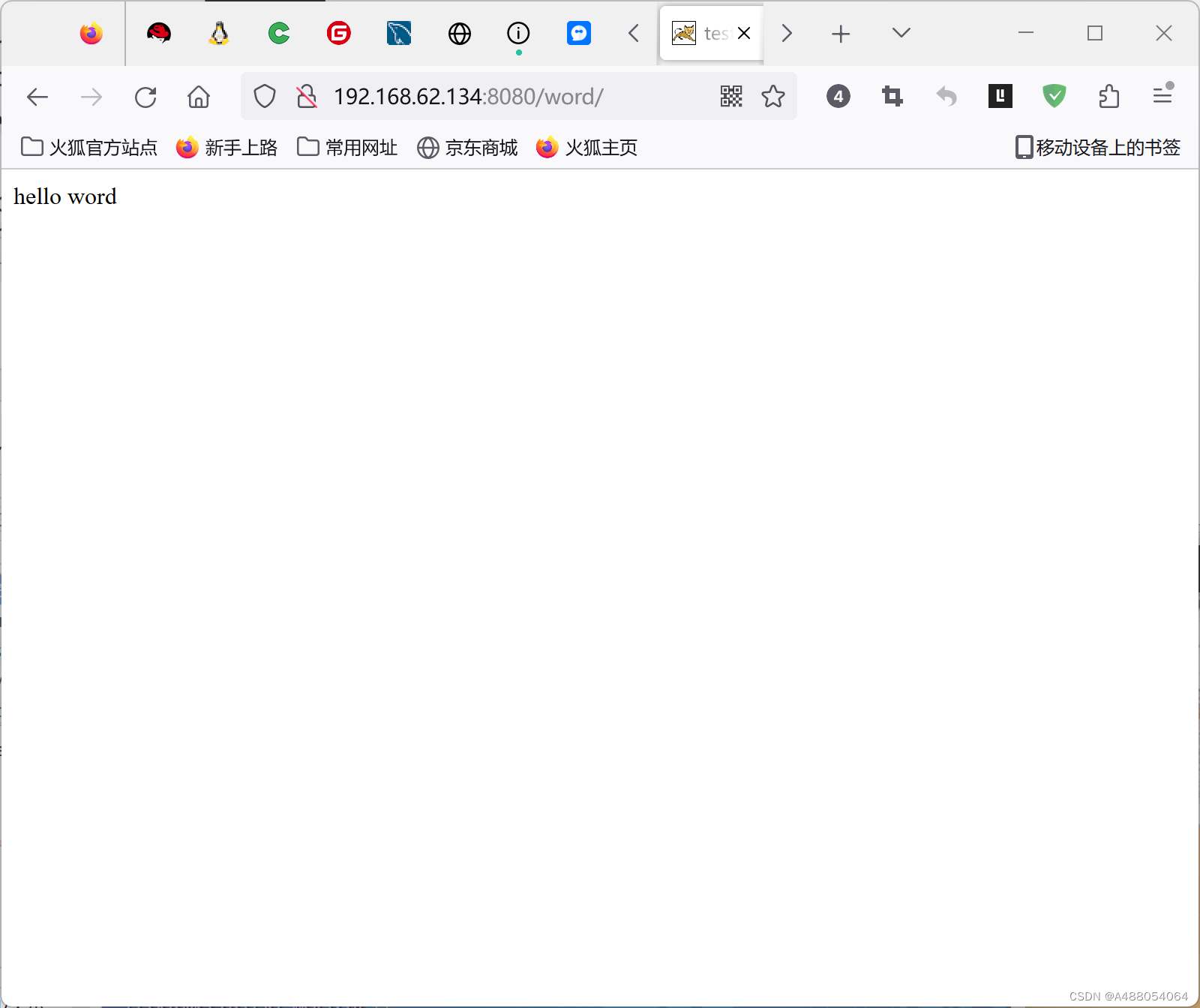The image size is (1200, 1008).
Task: Click the 'hello word' page text
Action: click(x=65, y=196)
